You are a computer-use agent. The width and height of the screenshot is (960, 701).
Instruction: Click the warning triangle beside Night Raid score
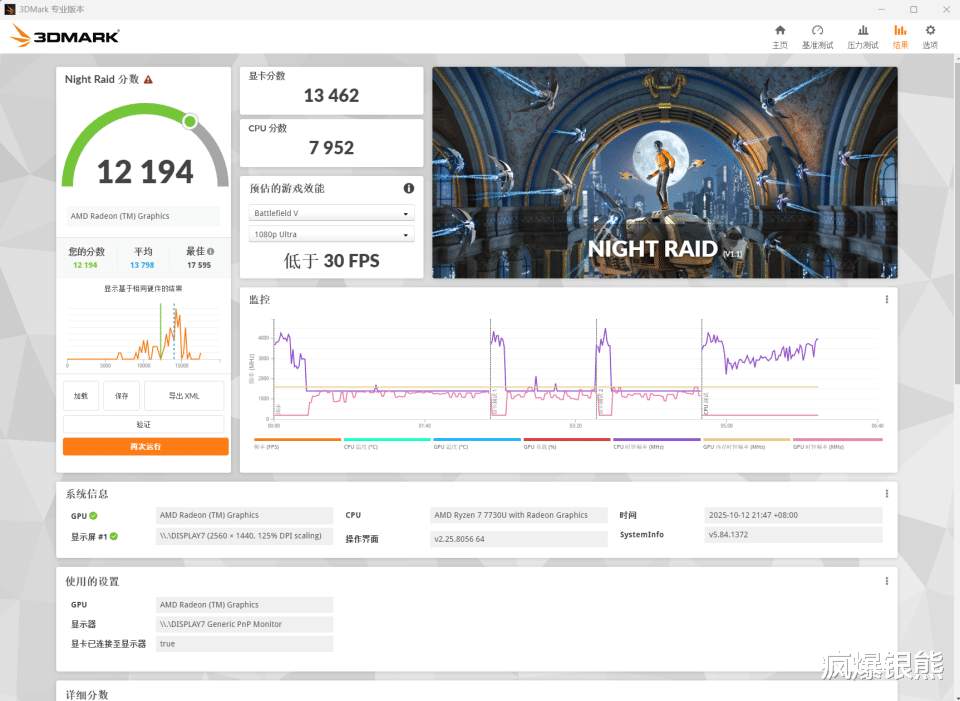tap(148, 80)
